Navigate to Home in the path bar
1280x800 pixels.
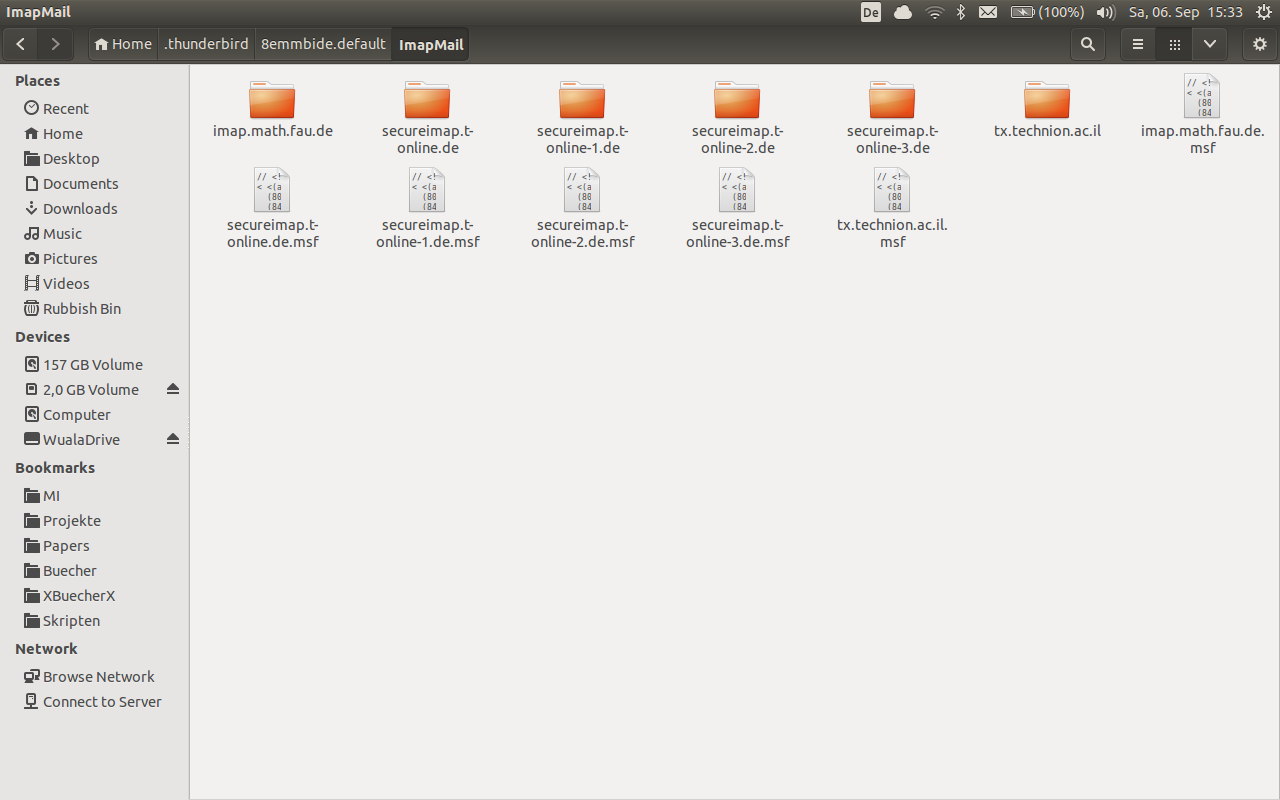123,44
